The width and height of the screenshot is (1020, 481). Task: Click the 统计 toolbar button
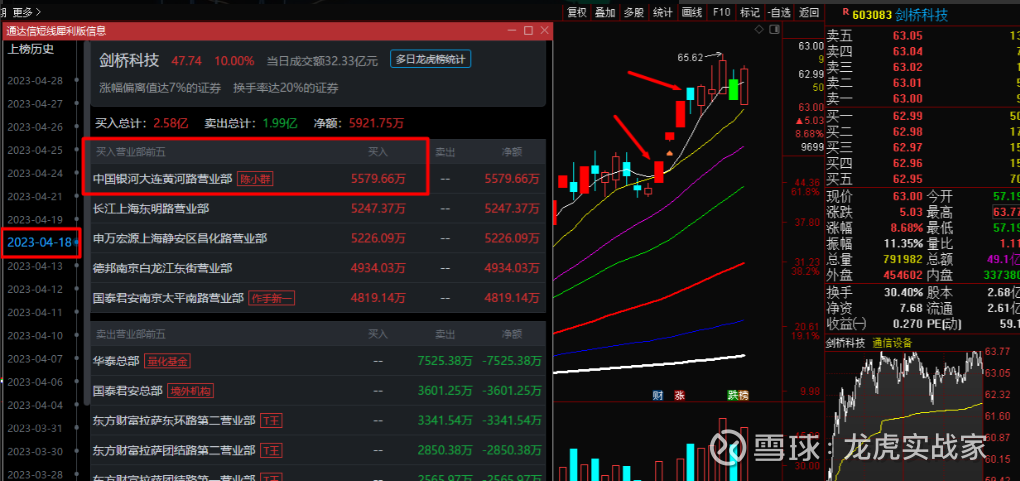click(x=662, y=12)
